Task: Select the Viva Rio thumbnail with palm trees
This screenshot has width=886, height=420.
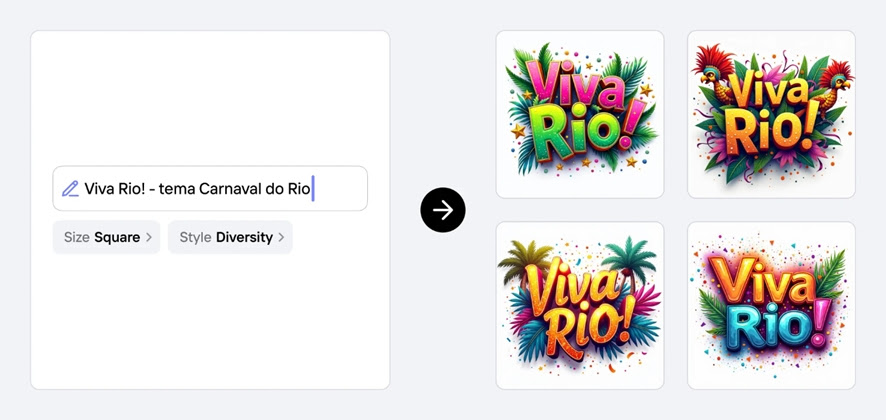Action: (x=580, y=305)
